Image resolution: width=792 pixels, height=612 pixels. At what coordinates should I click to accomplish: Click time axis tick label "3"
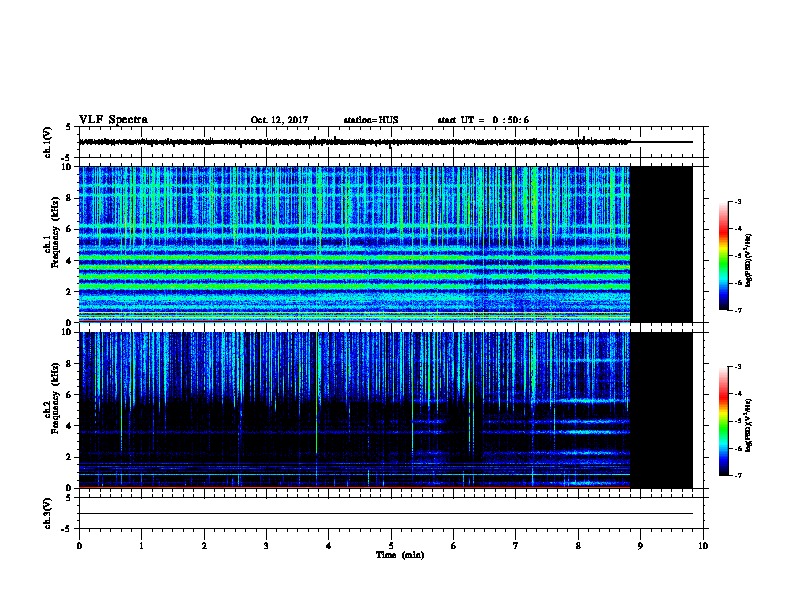click(x=266, y=546)
